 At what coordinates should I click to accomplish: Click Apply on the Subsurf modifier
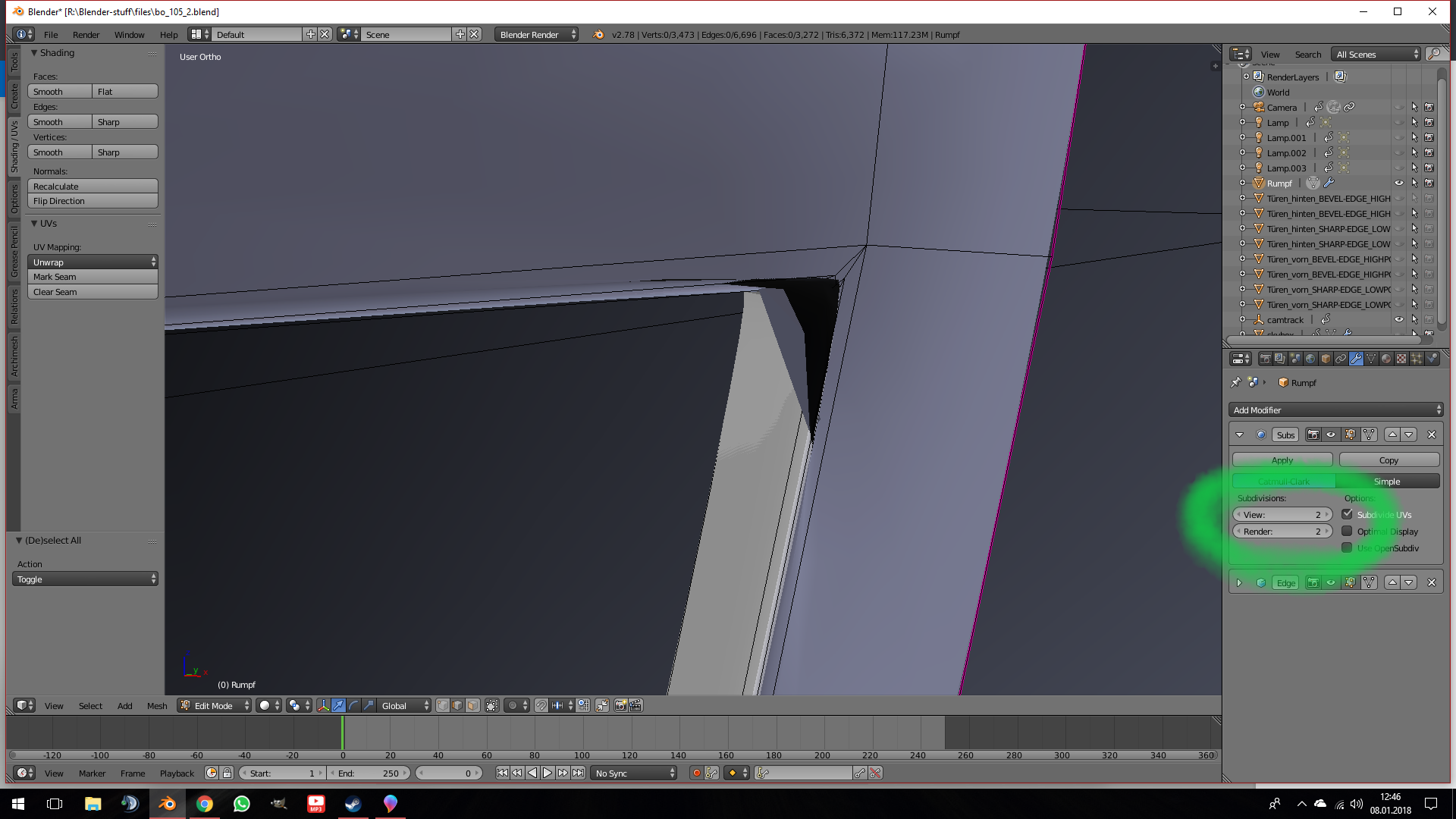coord(1282,460)
